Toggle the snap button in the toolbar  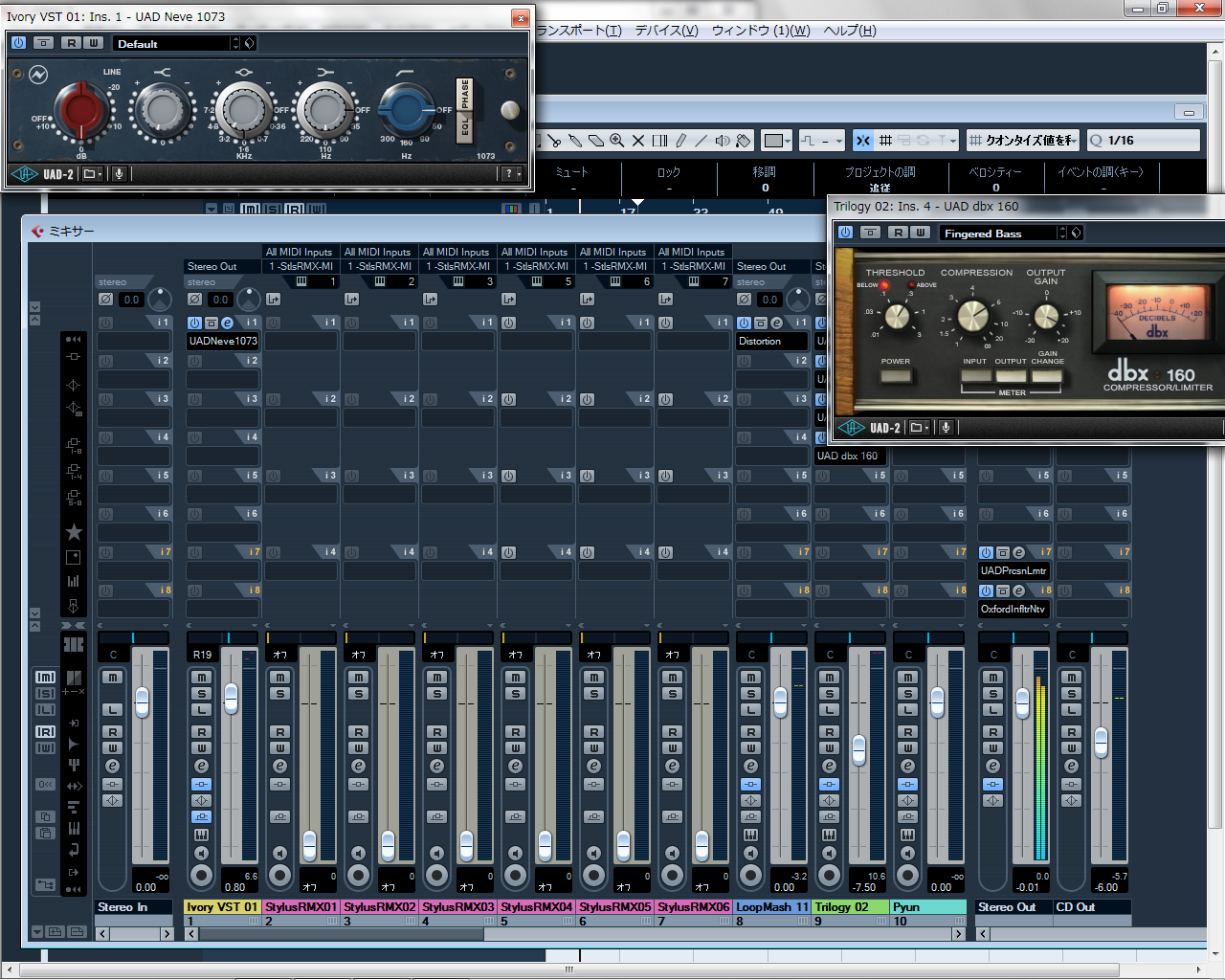tap(862, 141)
